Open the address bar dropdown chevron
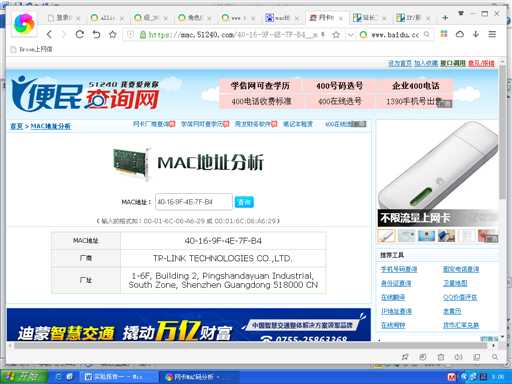The image size is (512, 384). click(x=350, y=35)
